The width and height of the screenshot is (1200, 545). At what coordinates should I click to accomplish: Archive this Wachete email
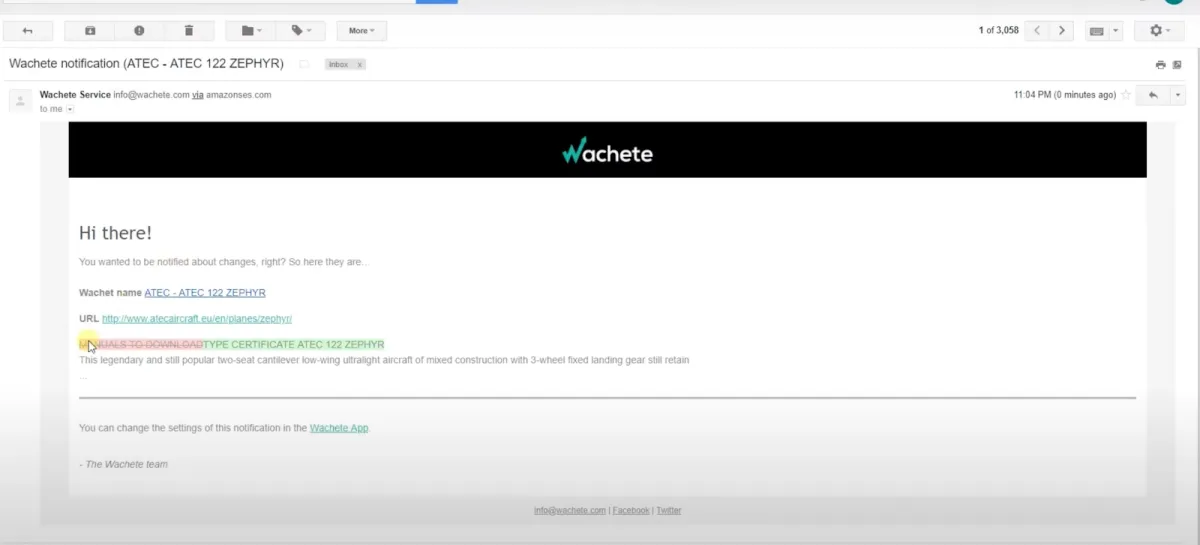coord(90,31)
